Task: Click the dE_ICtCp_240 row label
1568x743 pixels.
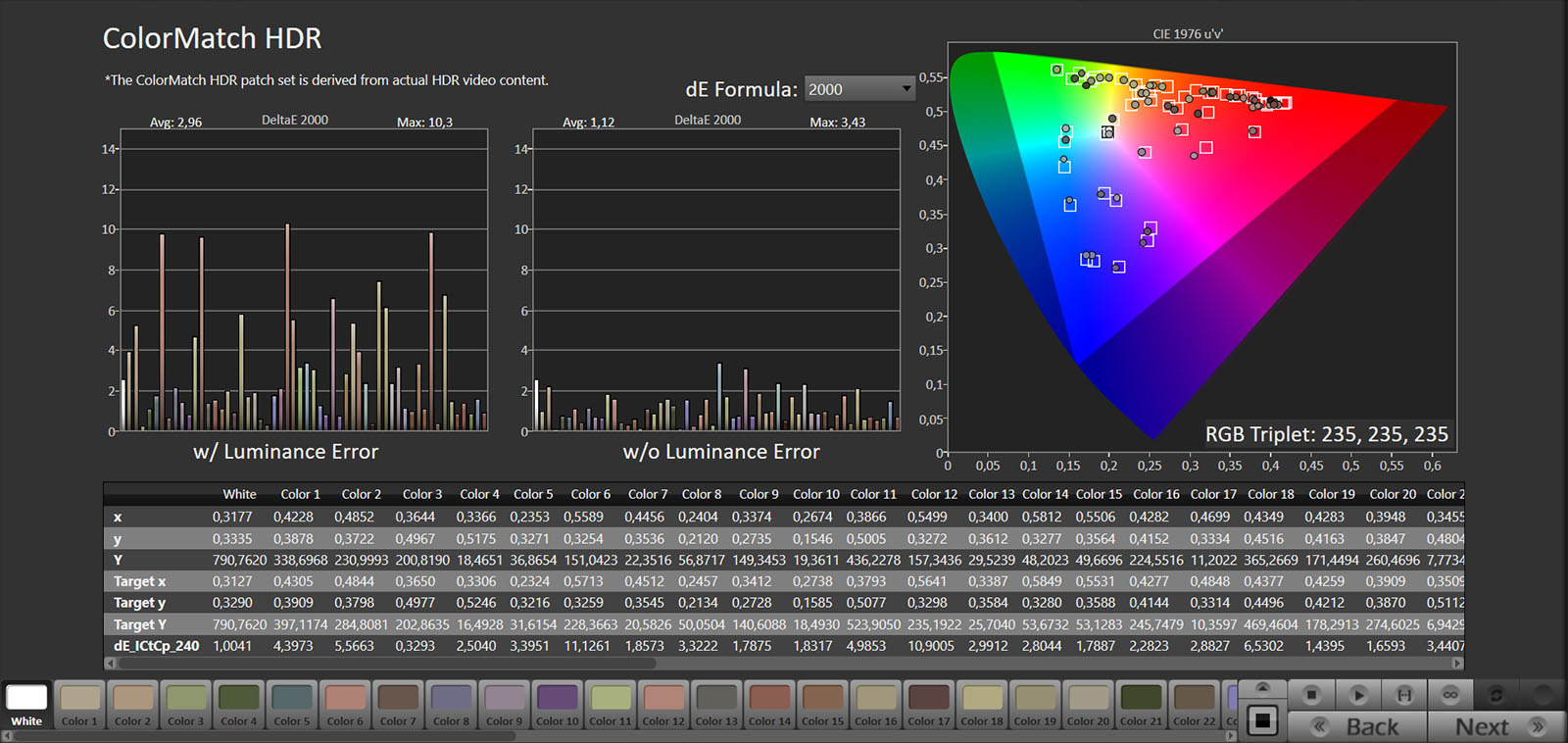Action: point(156,646)
